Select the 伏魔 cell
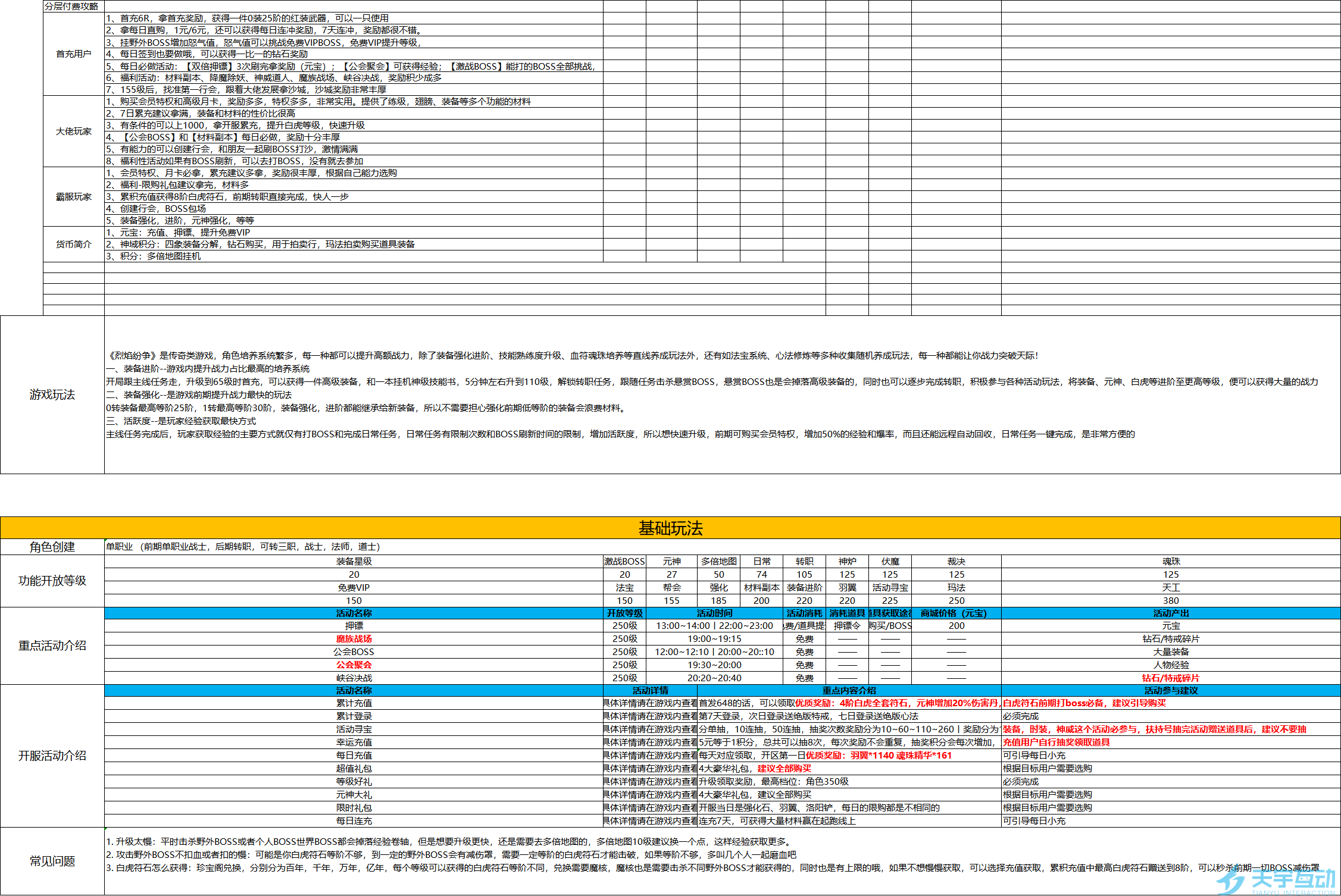The height and width of the screenshot is (896, 1341). 890,562
